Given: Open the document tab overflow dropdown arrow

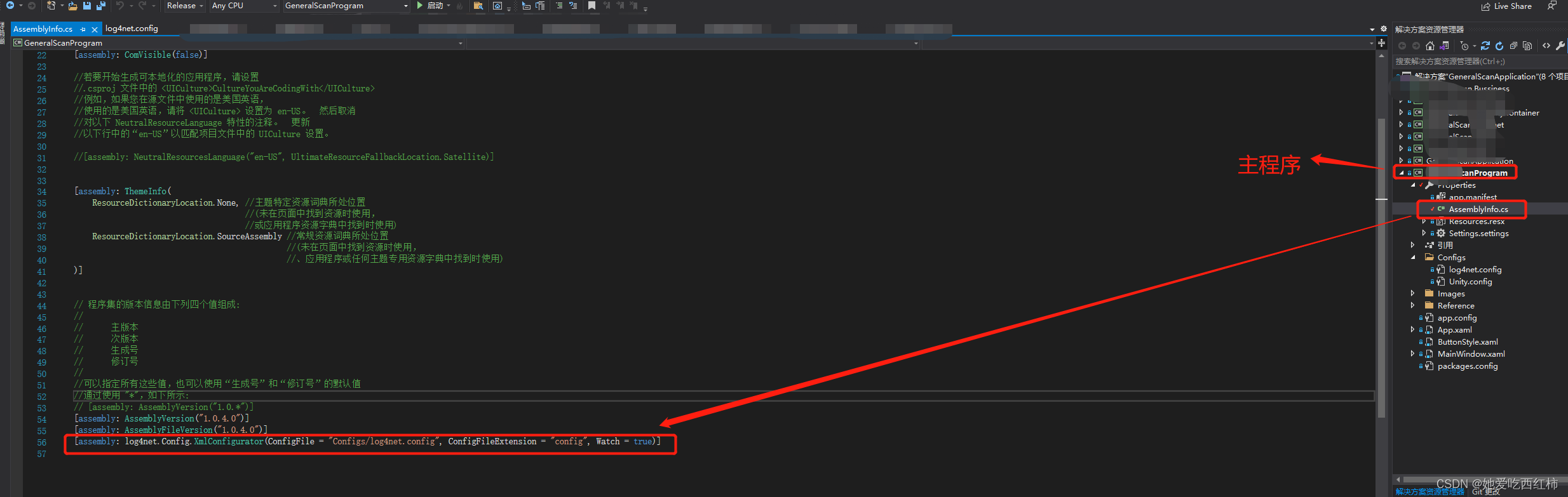Looking at the screenshot, I should click(1372, 29).
